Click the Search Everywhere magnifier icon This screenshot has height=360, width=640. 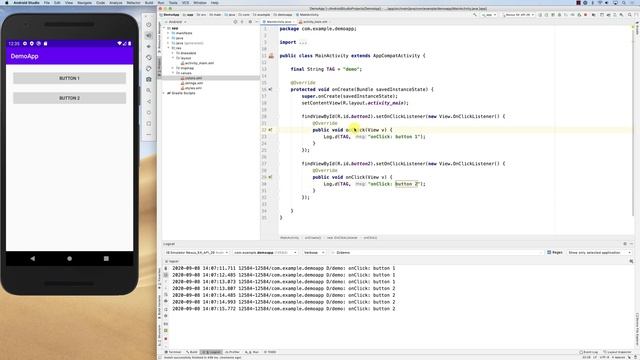coord(630,15)
